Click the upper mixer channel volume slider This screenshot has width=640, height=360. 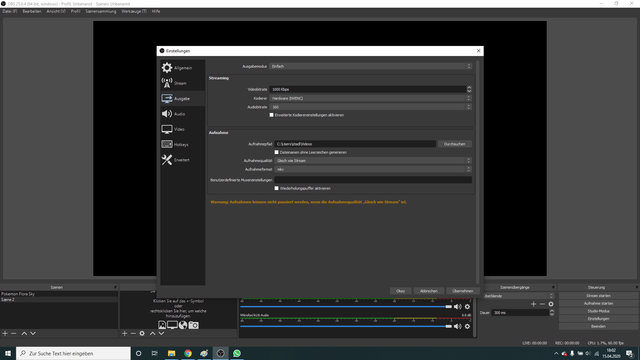click(x=346, y=307)
